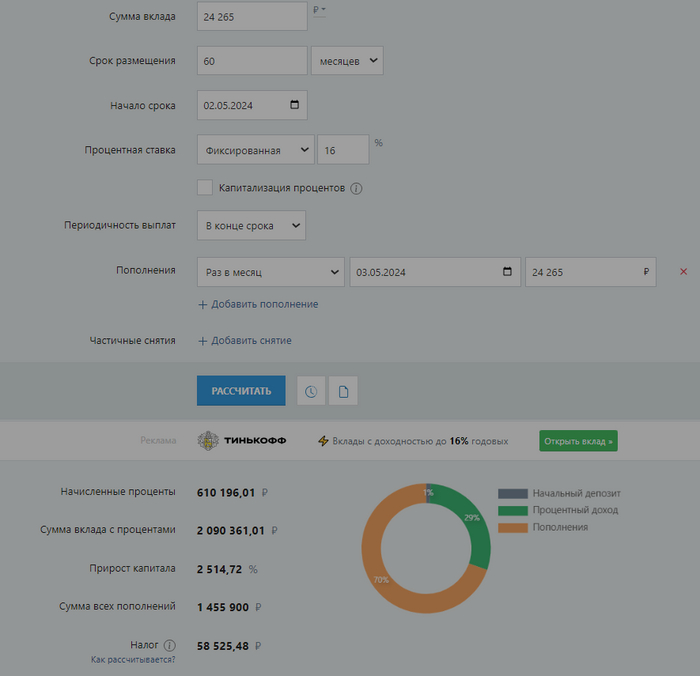Click info icon next to Налог
The height and width of the screenshot is (676, 700).
click(x=169, y=645)
